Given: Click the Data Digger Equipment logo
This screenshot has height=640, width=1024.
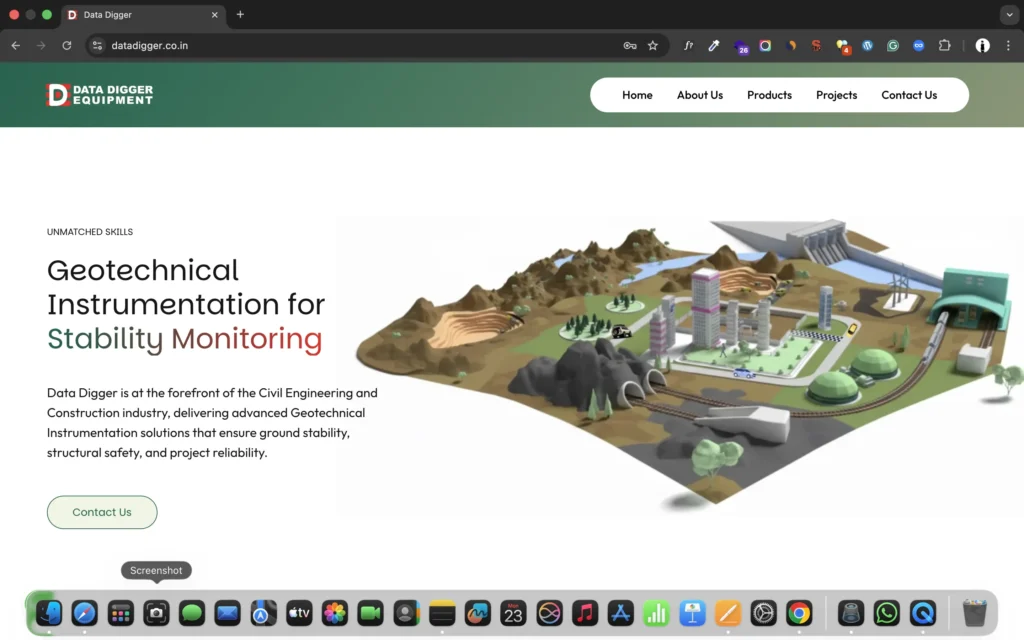Looking at the screenshot, I should tap(100, 95).
